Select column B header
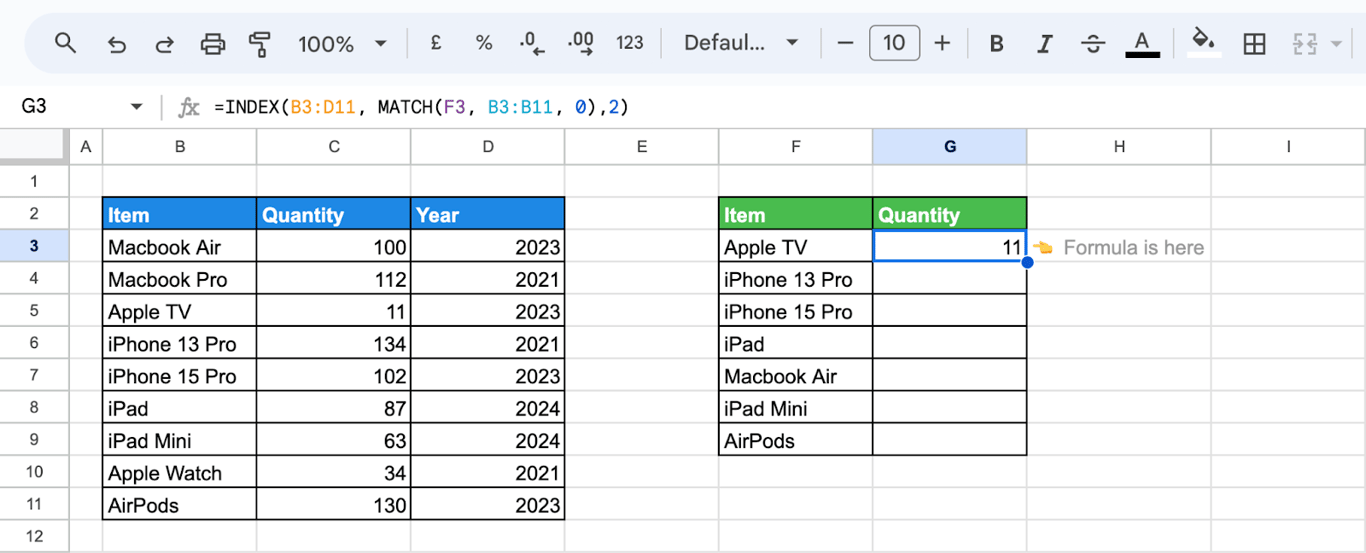Viewport: 1366px width, 553px height. pyautogui.click(x=179, y=146)
